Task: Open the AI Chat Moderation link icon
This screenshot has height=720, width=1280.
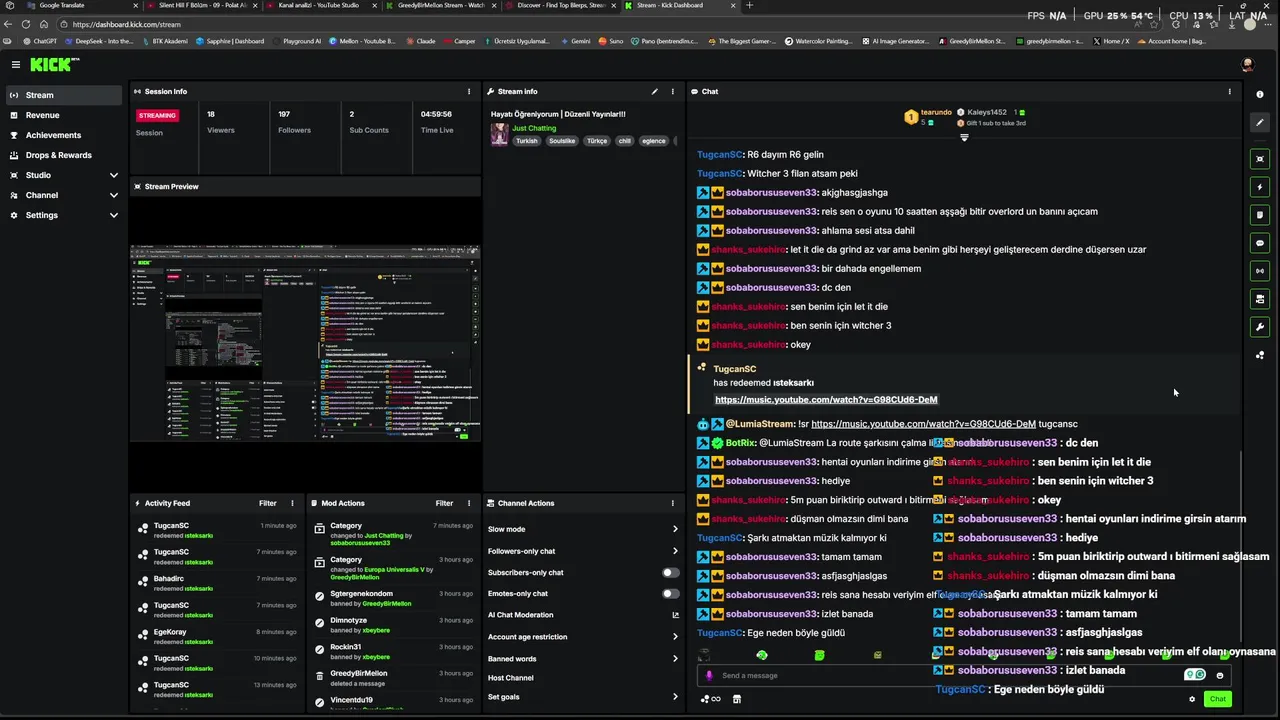Action: coord(675,615)
